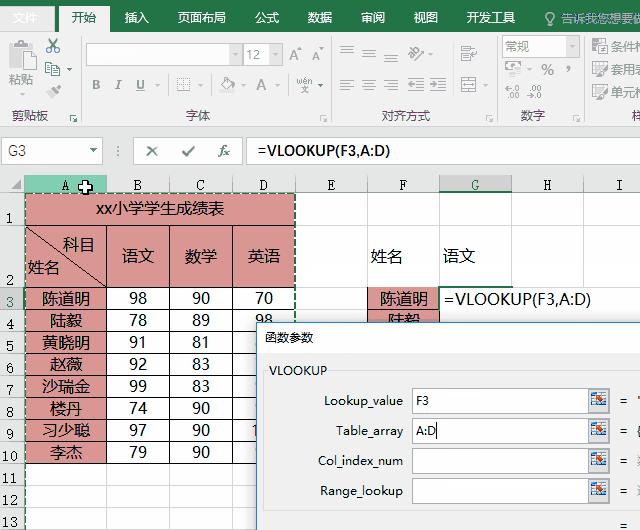This screenshot has height=530, width=640.
Task: Open the font size dropdown arrow
Action: coord(276,54)
